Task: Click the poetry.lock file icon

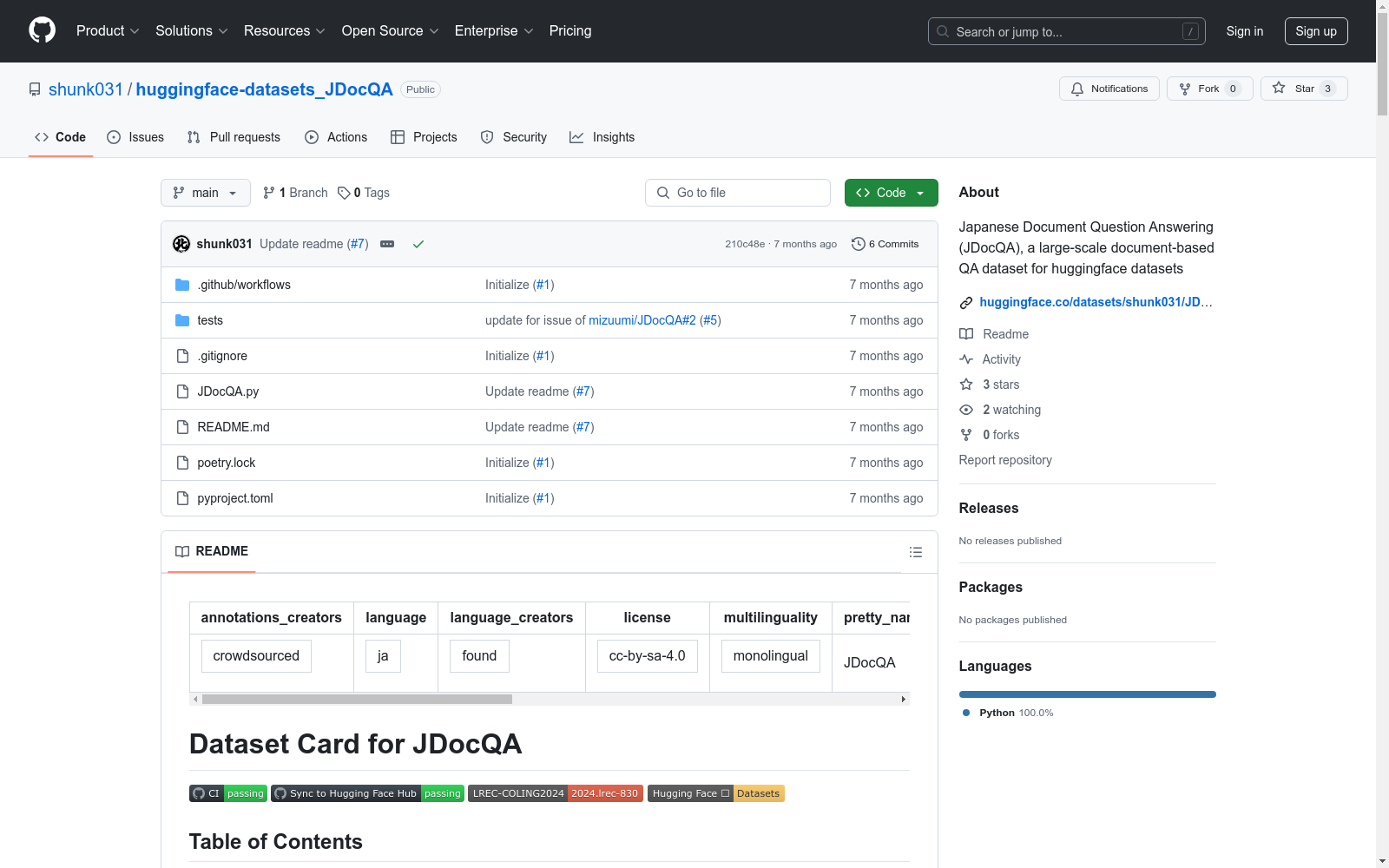Action: [182, 463]
